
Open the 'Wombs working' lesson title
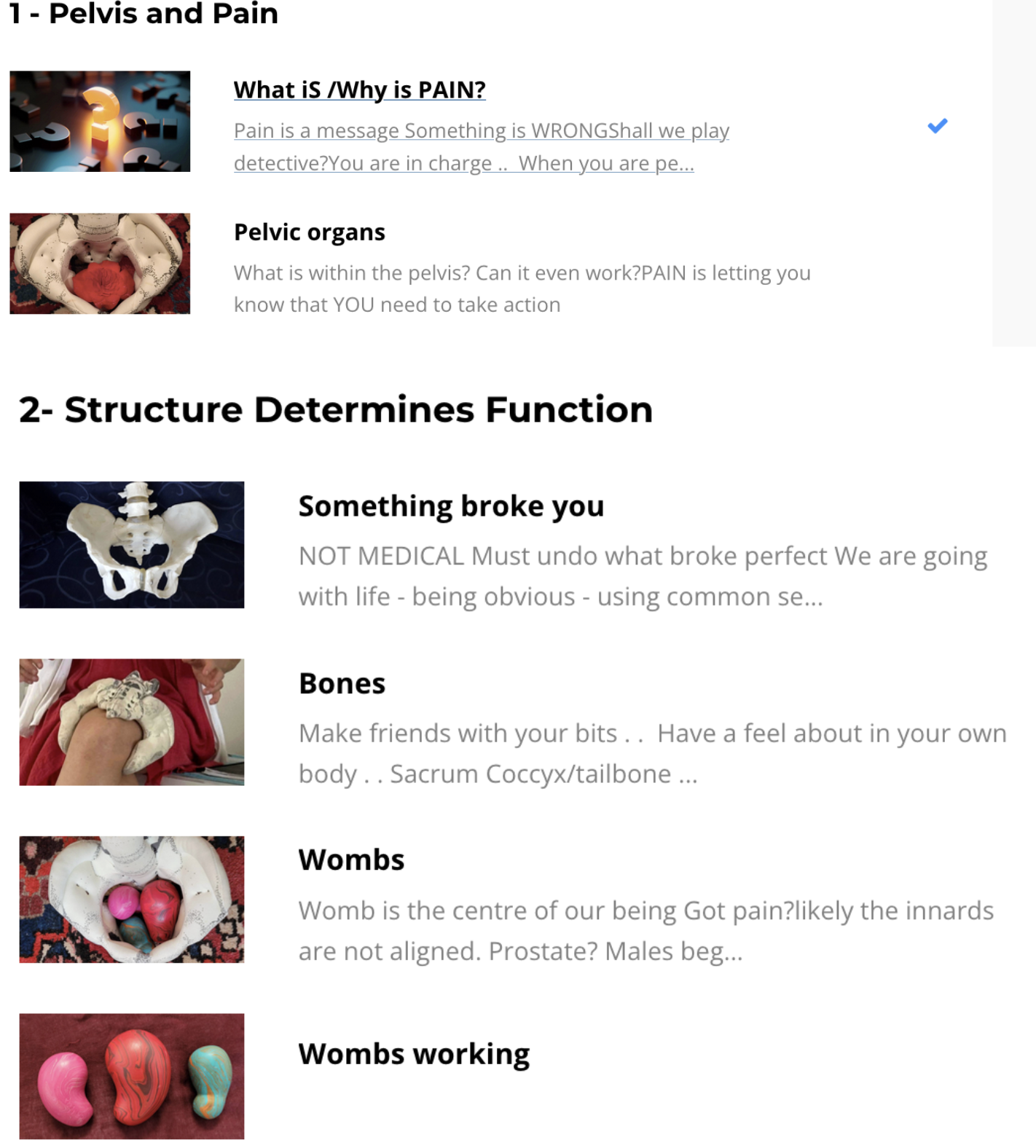point(414,1054)
